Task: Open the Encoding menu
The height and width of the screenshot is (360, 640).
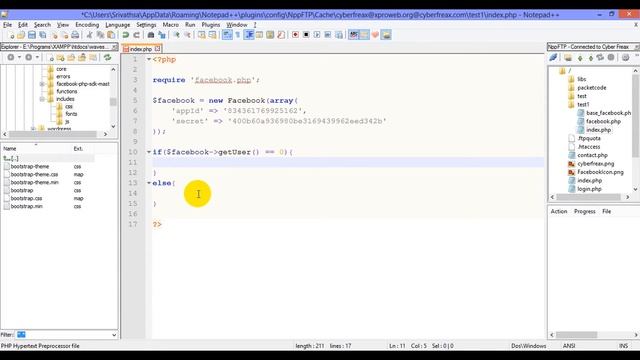Action: (87, 25)
